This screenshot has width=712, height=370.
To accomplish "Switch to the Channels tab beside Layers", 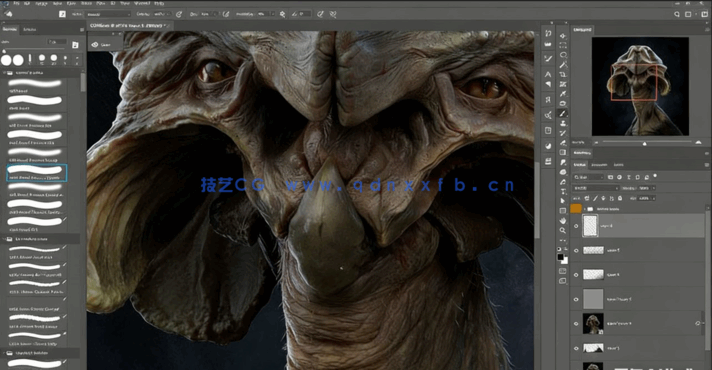I will point(599,165).
